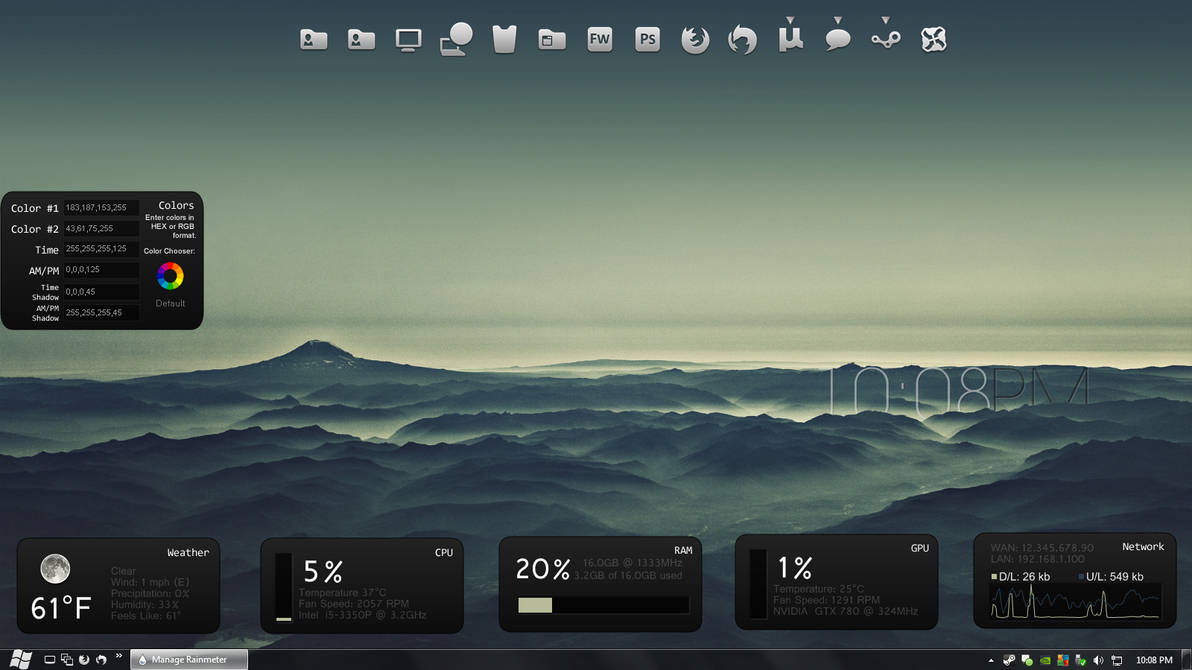This screenshot has width=1192, height=670.
Task: Click the Color #2 value field
Action: (100, 228)
